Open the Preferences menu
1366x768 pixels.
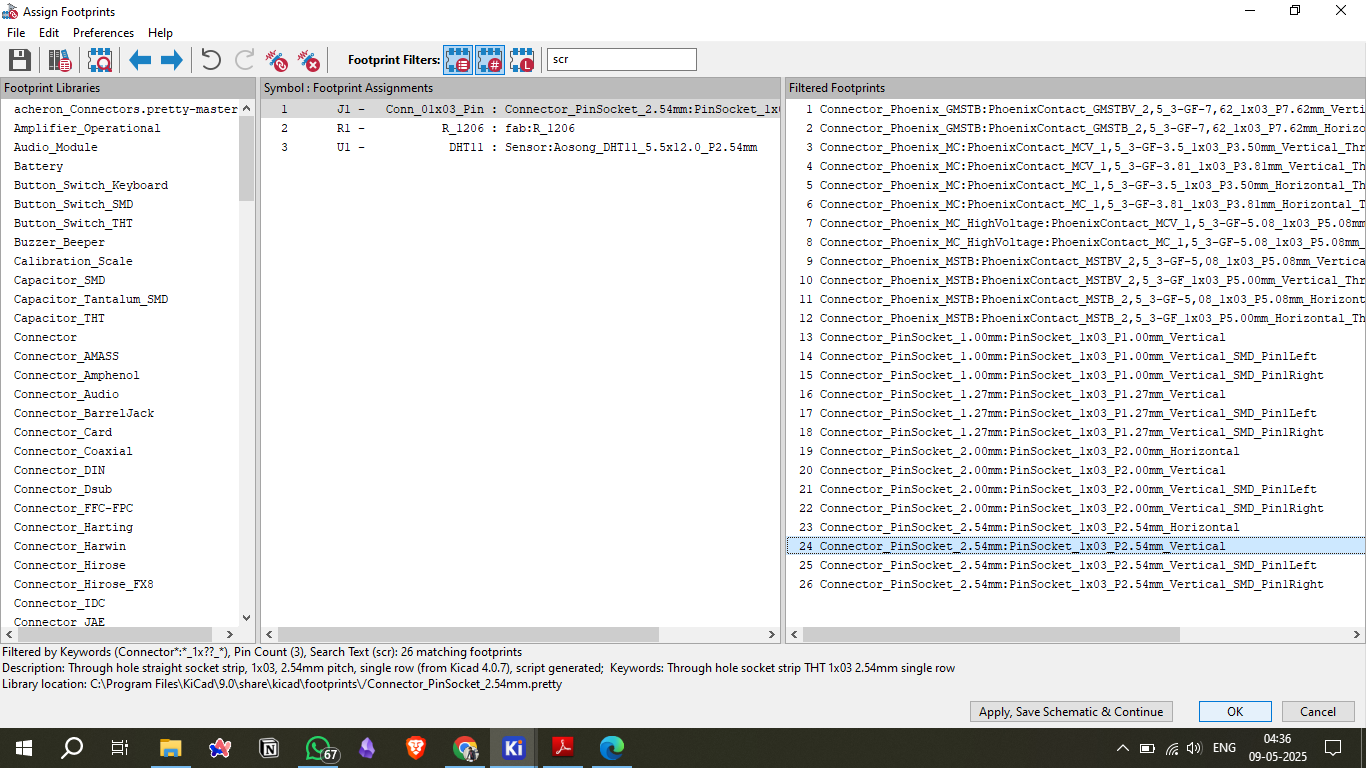103,33
